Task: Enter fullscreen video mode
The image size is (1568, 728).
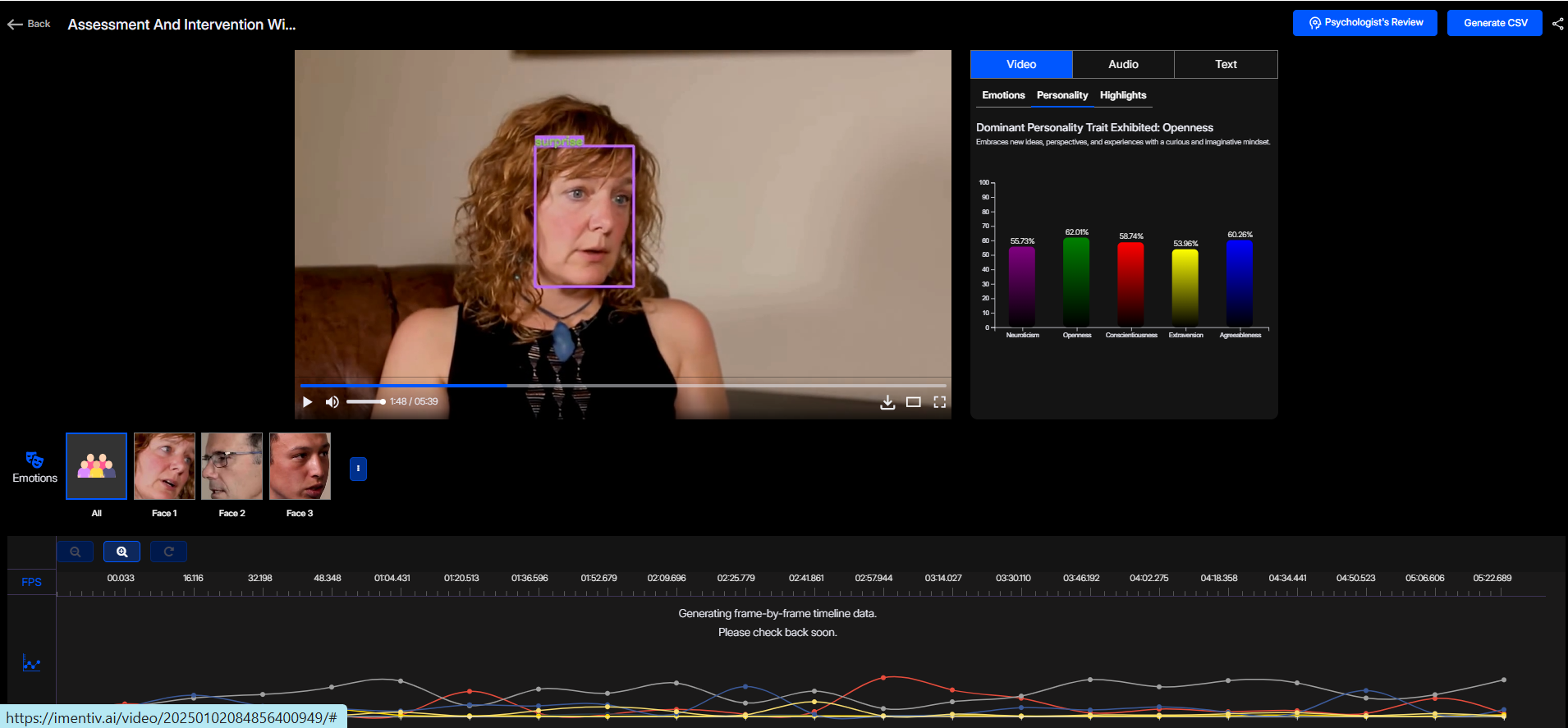Action: pyautogui.click(x=939, y=402)
